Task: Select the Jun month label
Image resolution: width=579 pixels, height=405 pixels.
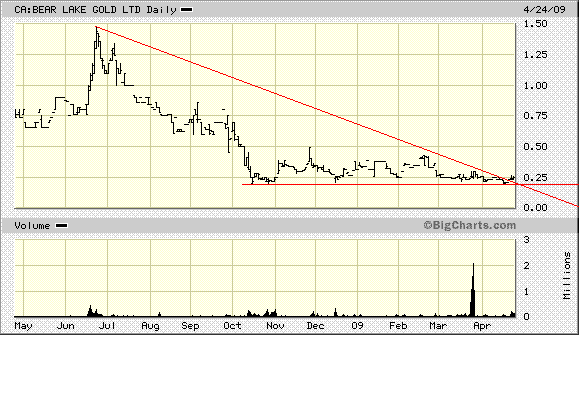Action: click(66, 326)
